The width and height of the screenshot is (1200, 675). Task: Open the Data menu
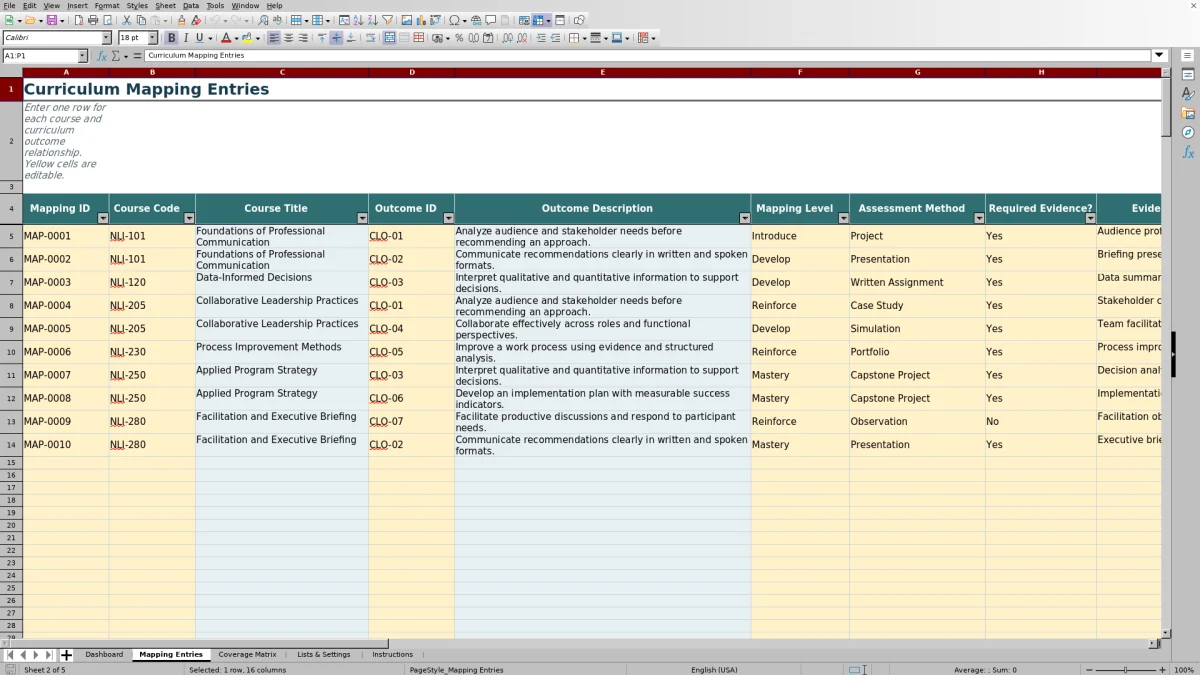(191, 6)
